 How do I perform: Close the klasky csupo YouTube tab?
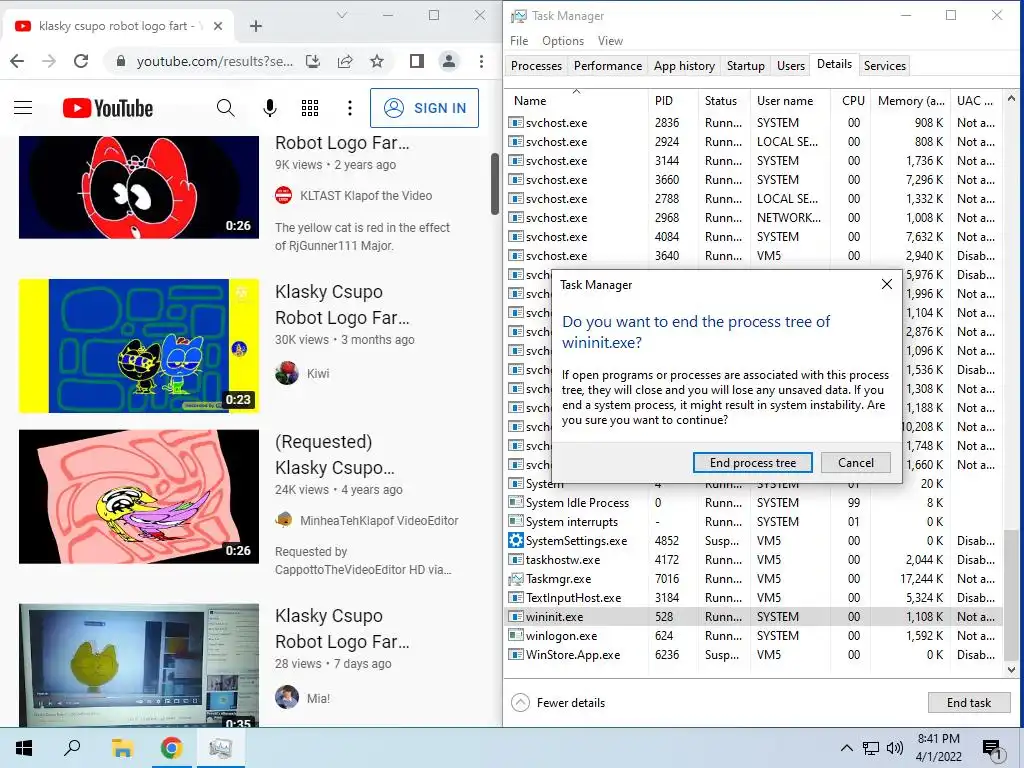point(218,26)
